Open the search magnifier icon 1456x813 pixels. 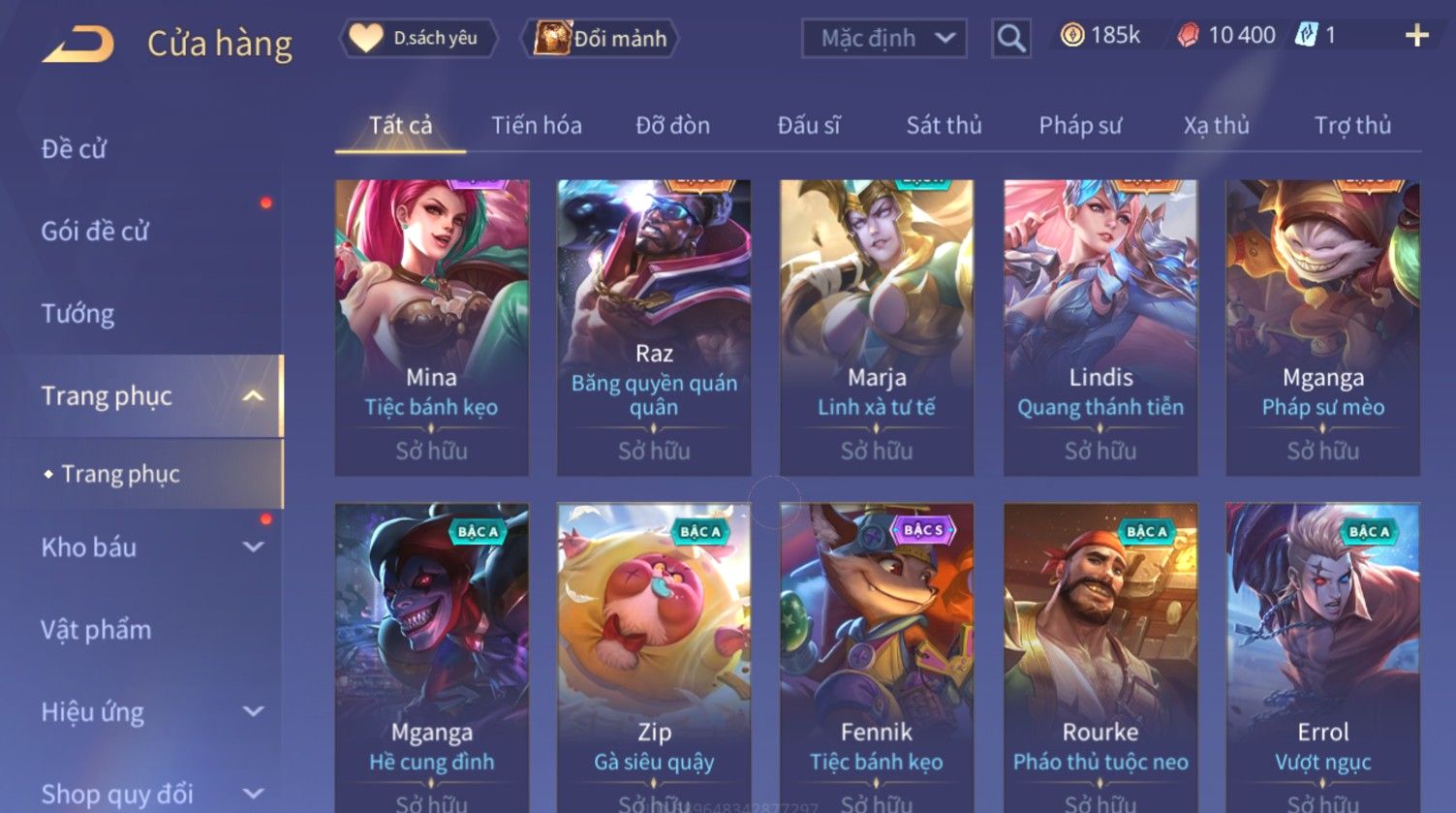(x=1010, y=39)
